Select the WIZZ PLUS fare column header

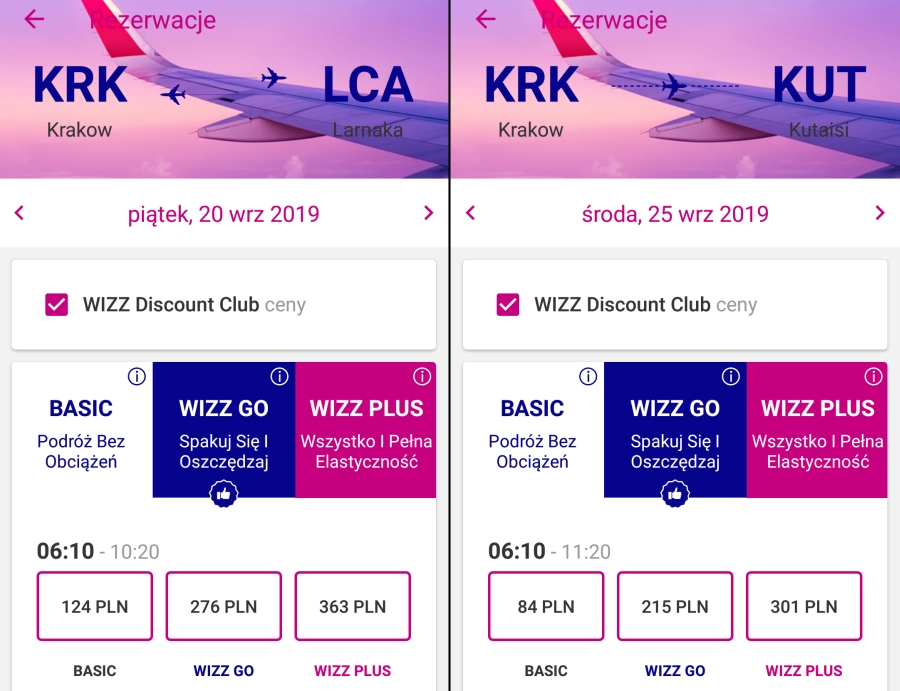[366, 408]
